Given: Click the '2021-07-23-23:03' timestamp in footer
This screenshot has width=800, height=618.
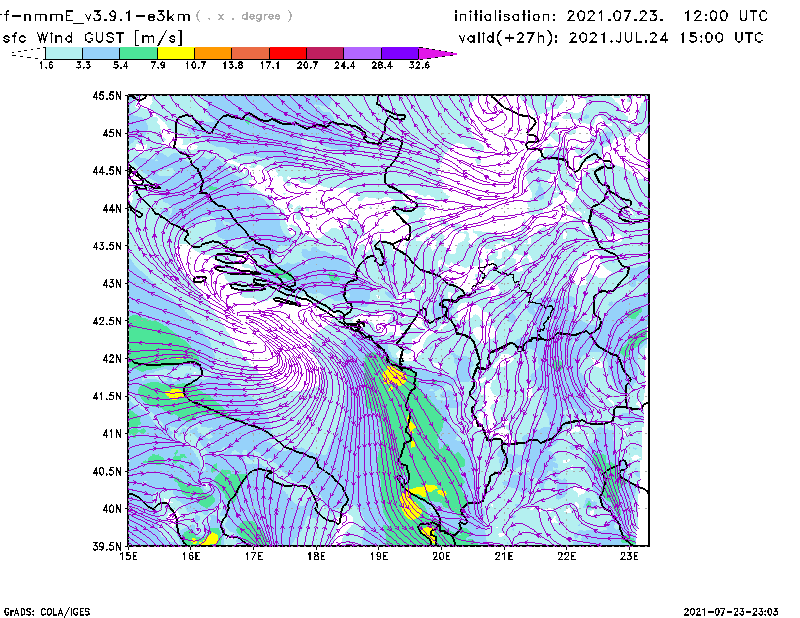Looking at the screenshot, I should [731, 612].
